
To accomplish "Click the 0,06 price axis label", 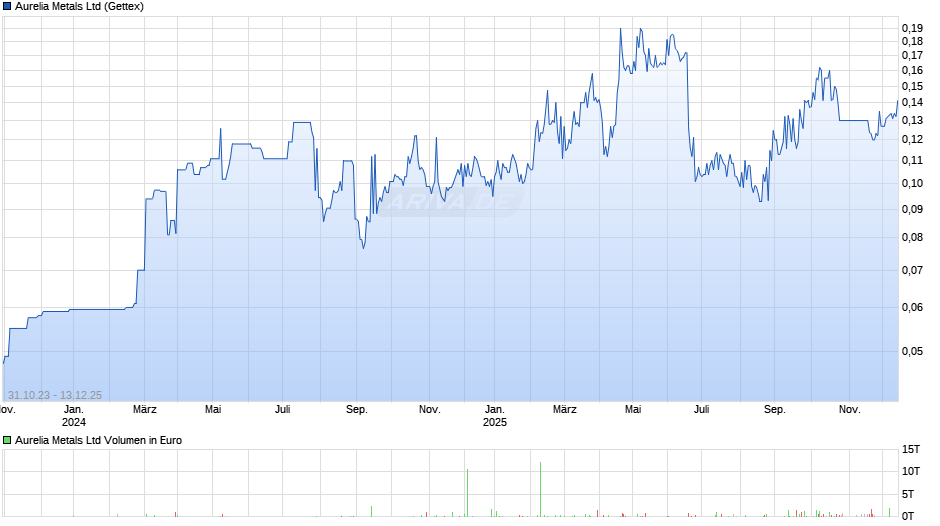I will coord(912,308).
